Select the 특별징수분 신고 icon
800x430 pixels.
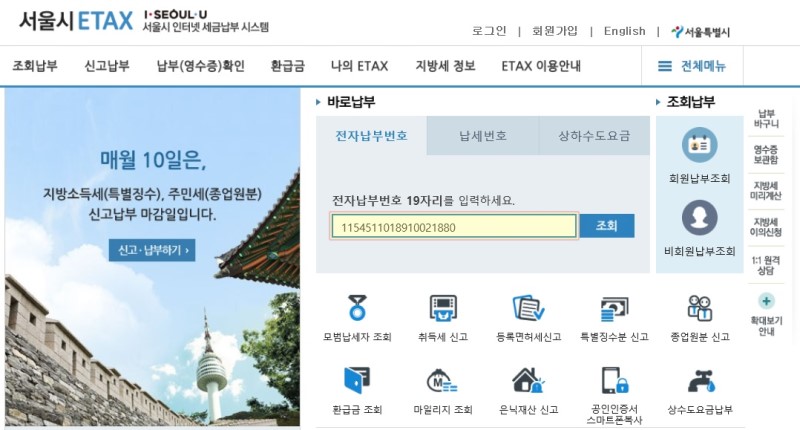click(x=614, y=309)
